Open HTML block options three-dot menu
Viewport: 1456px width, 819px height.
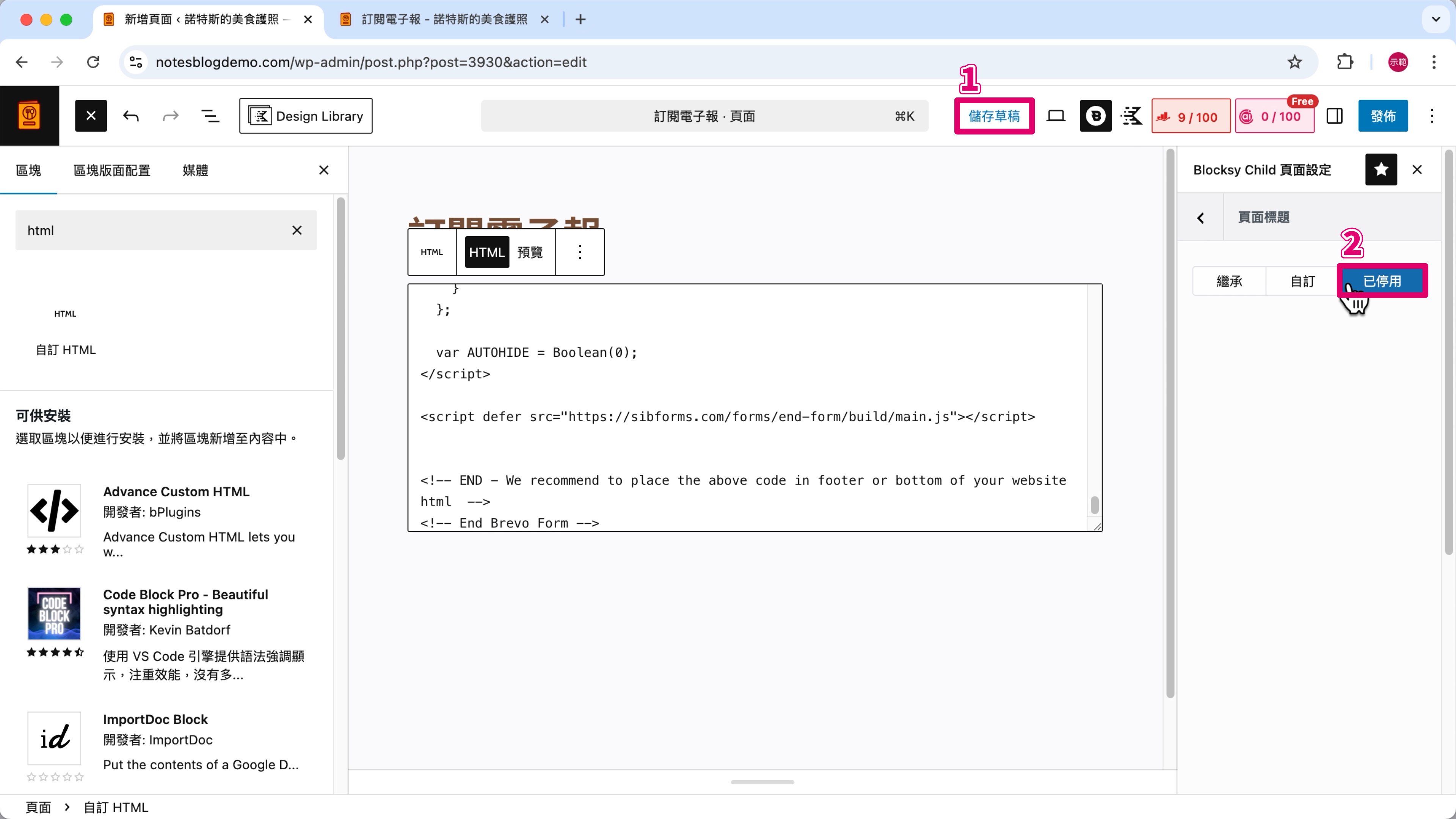pyautogui.click(x=580, y=252)
